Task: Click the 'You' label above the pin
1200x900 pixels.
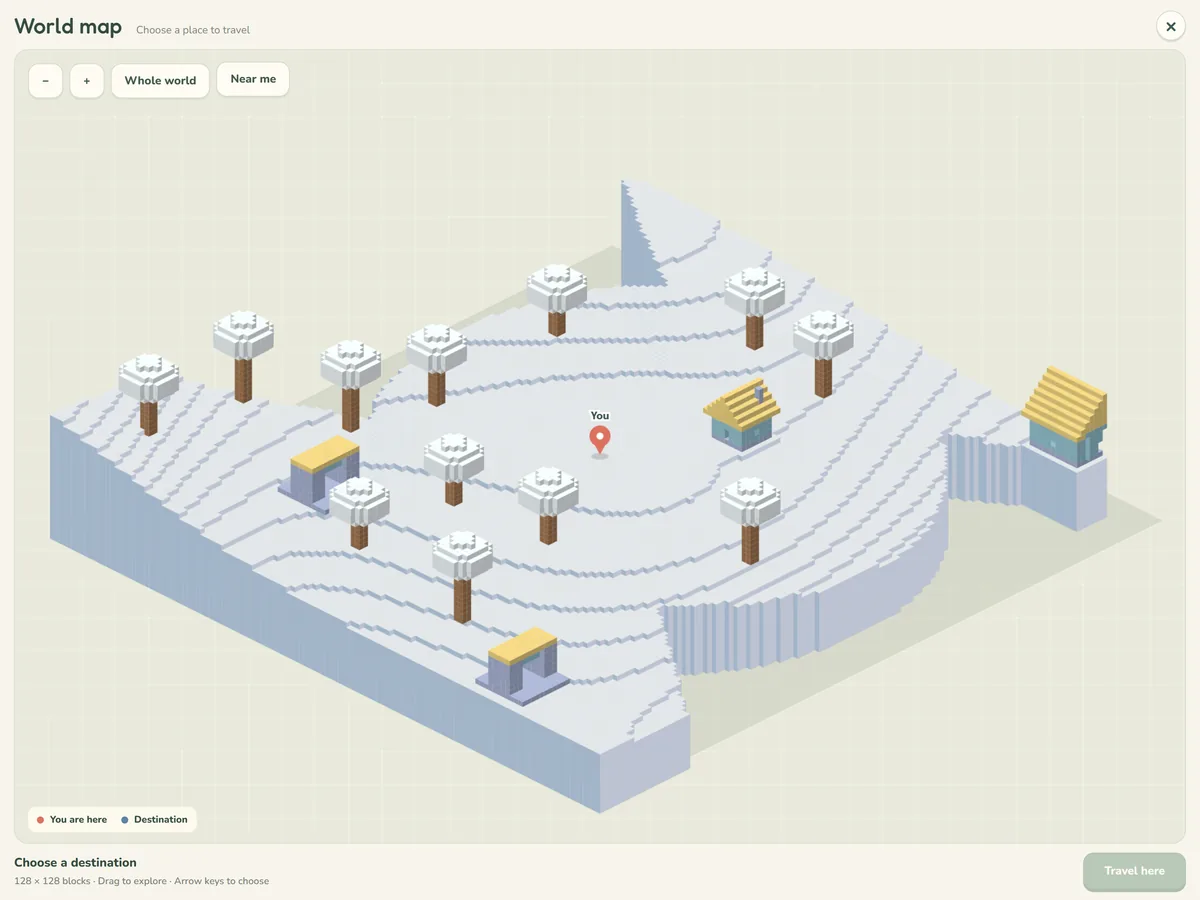Action: 600,416
